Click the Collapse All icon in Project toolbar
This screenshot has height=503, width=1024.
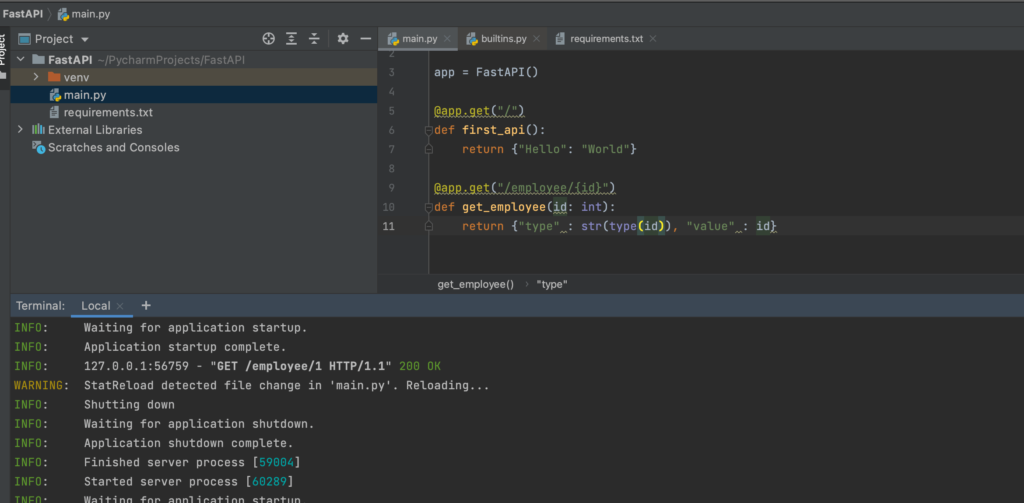pos(314,39)
